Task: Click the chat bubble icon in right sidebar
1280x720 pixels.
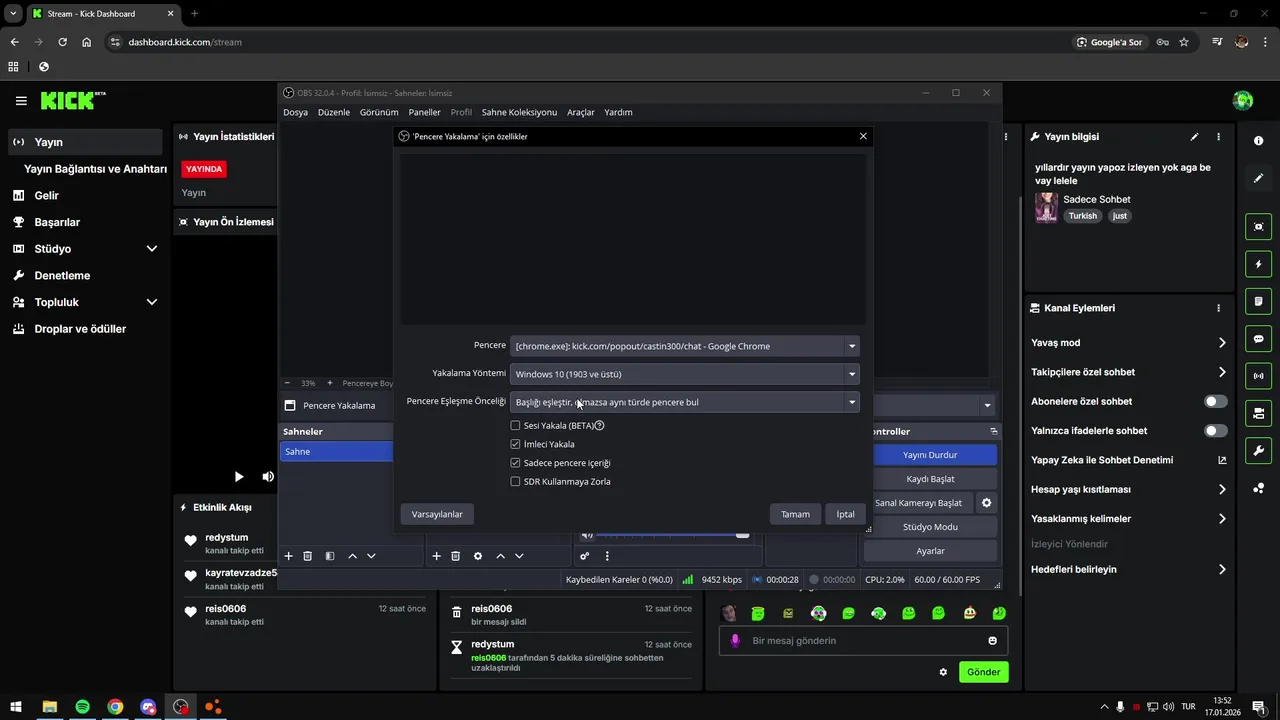Action: click(x=1258, y=339)
